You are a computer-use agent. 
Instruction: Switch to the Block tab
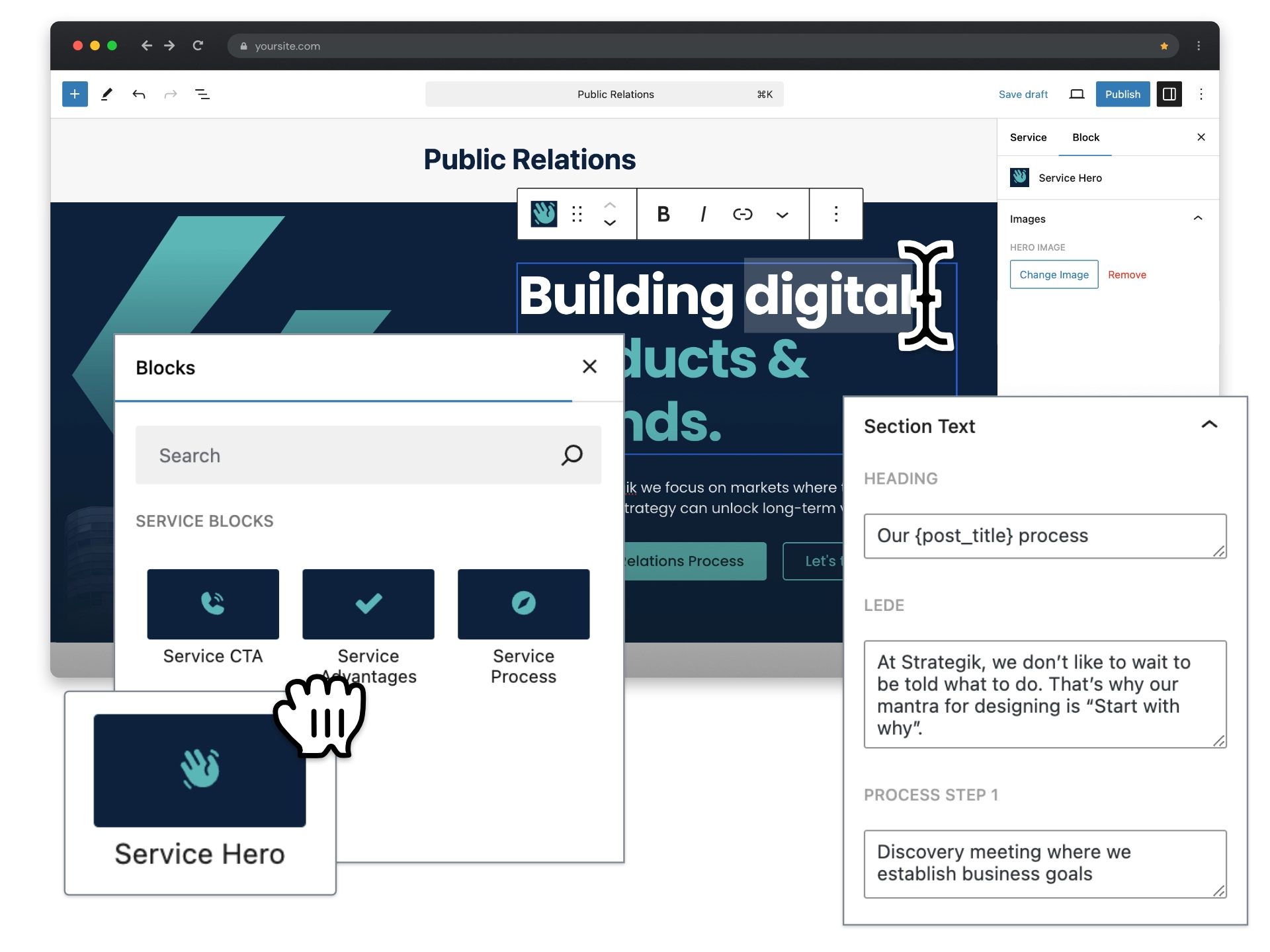pyautogui.click(x=1085, y=138)
